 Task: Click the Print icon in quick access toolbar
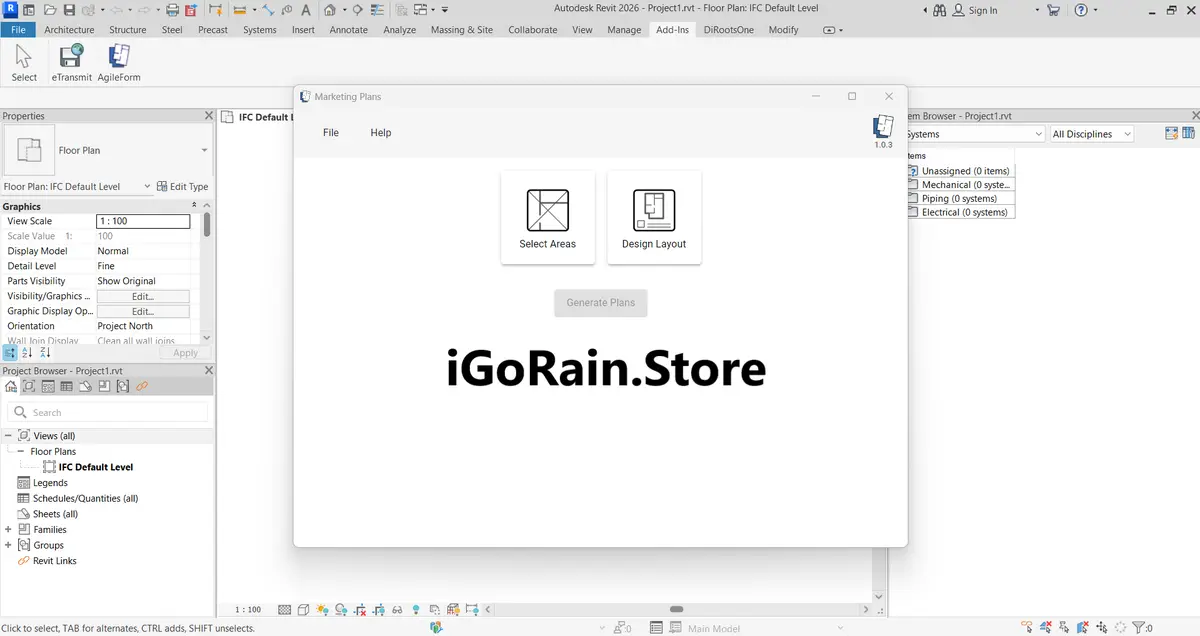tap(172, 10)
